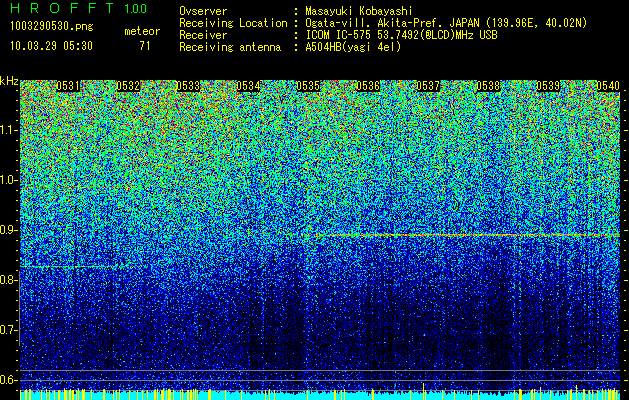Click the 0540 time marker

608,86
